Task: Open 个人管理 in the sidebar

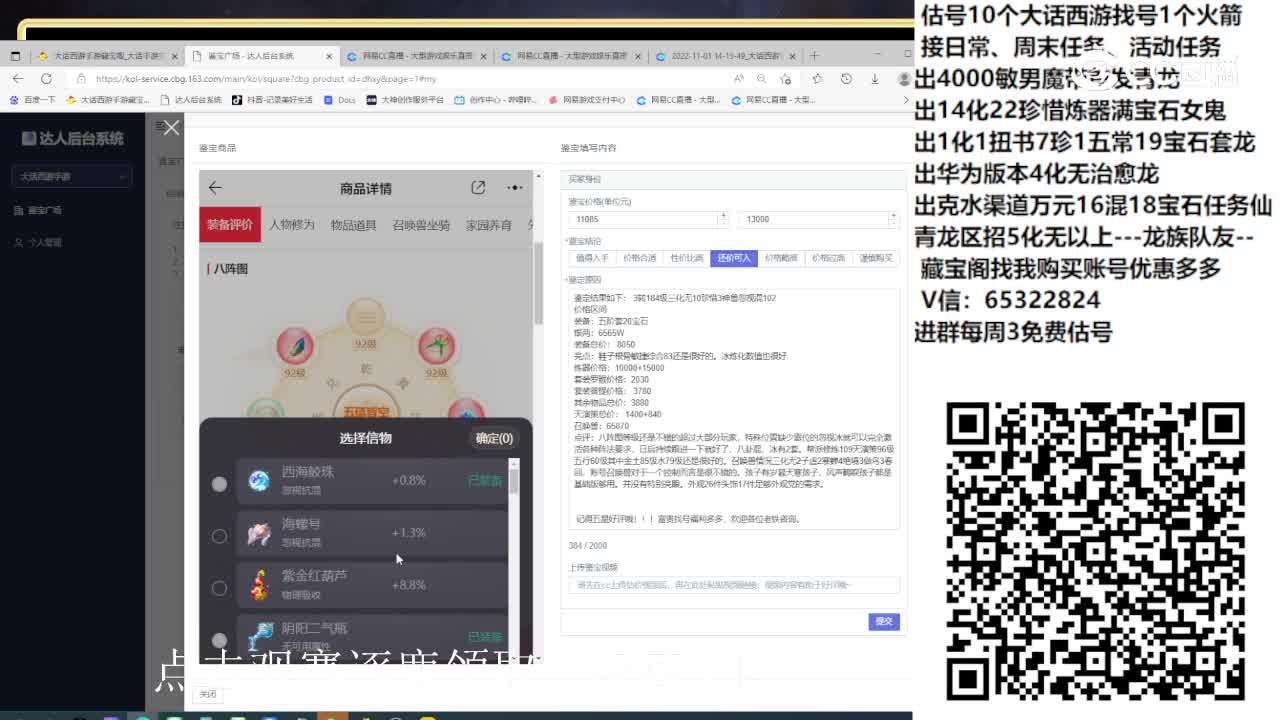Action: 45,242
